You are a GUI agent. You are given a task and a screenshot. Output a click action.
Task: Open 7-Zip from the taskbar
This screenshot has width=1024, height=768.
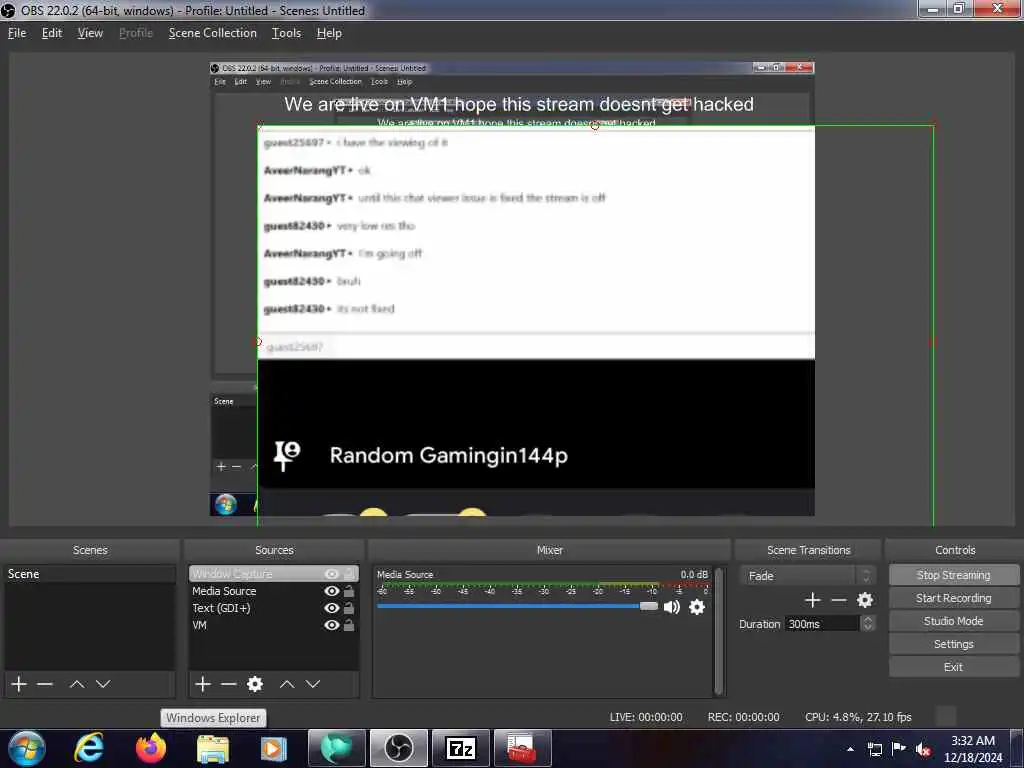click(460, 748)
